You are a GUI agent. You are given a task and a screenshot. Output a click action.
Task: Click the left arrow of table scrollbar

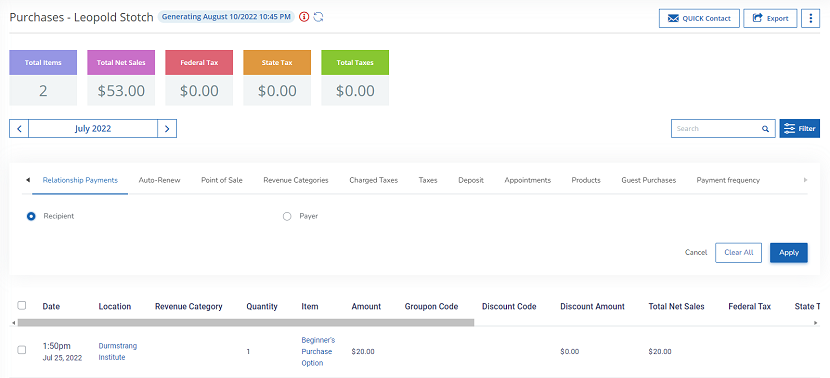click(x=13, y=322)
